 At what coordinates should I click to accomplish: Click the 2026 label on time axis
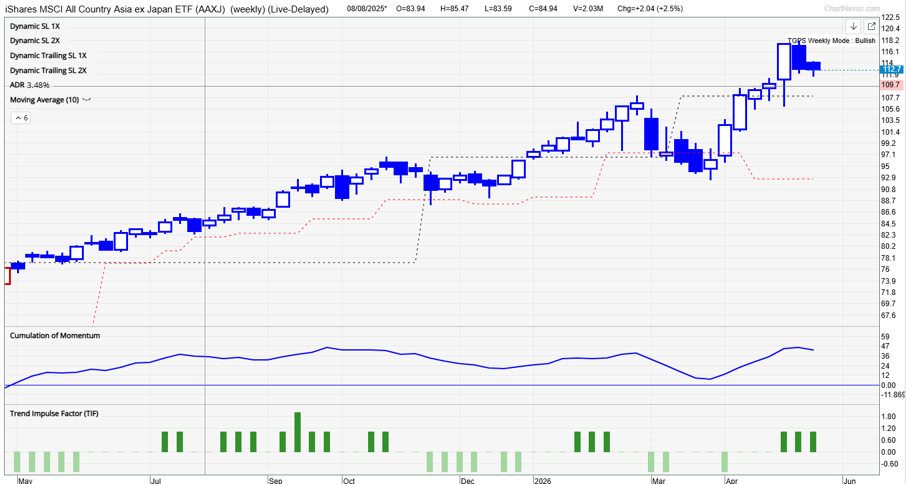point(542,480)
